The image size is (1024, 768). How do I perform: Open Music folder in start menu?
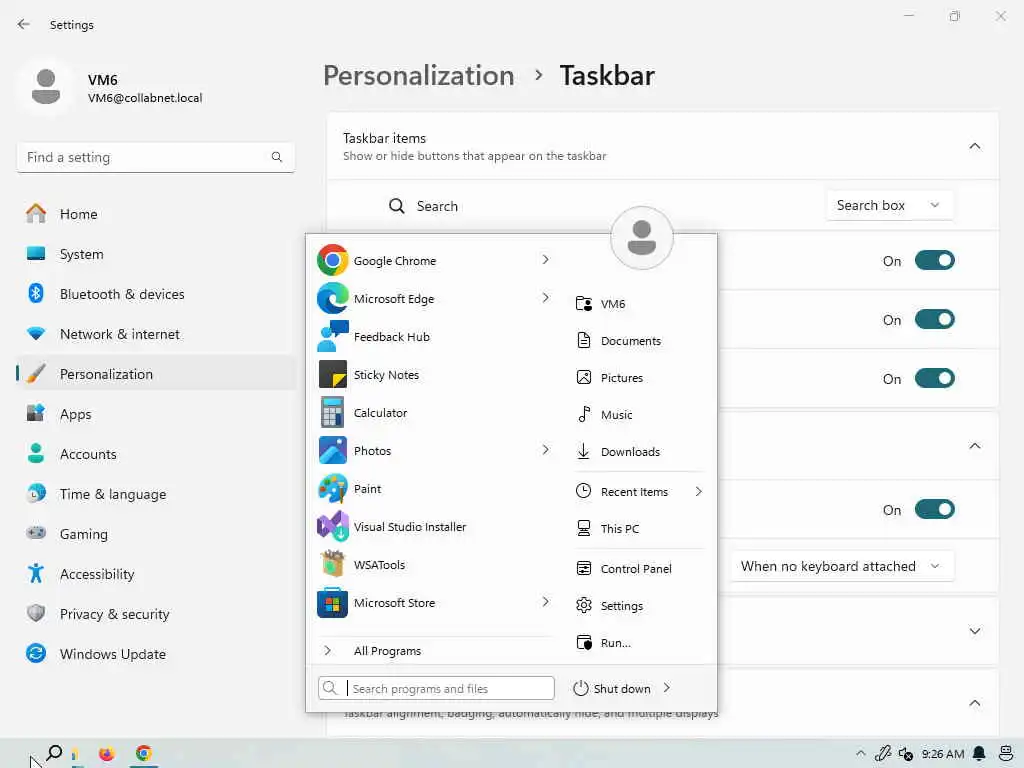point(639,415)
